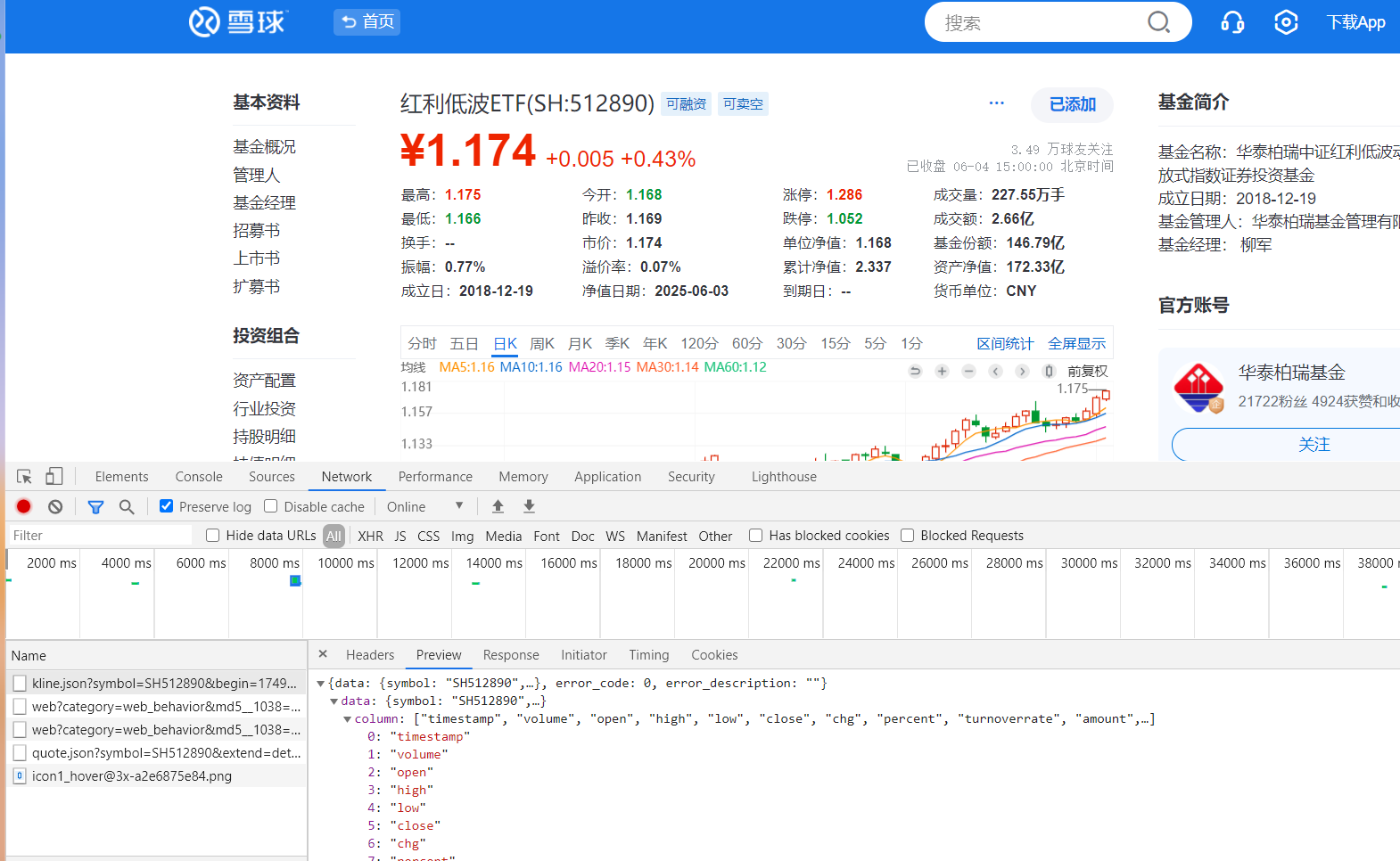Select the kline.json request row
The height and width of the screenshot is (861, 1400).
pyautogui.click(x=157, y=684)
